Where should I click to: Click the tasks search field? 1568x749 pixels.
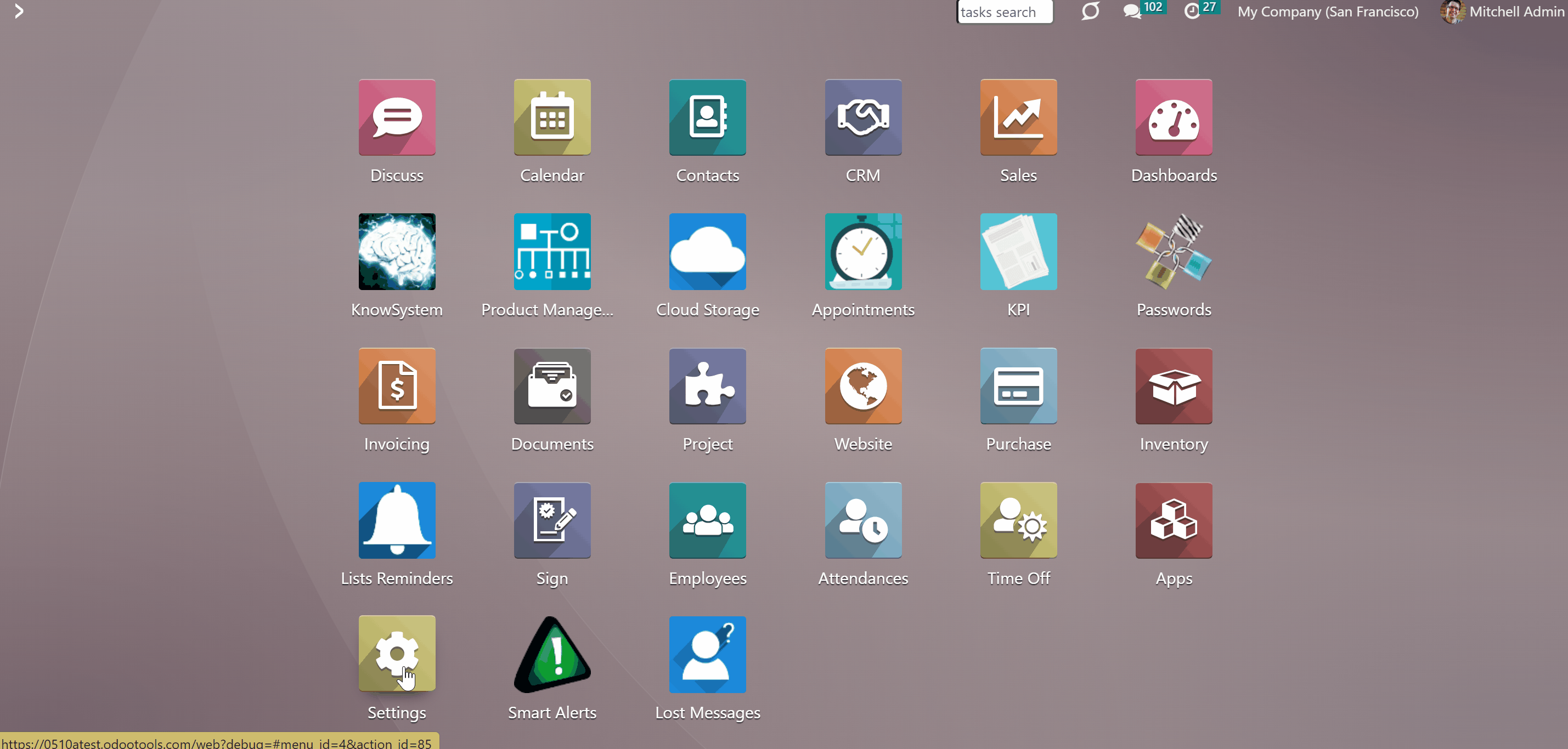pyautogui.click(x=1005, y=12)
